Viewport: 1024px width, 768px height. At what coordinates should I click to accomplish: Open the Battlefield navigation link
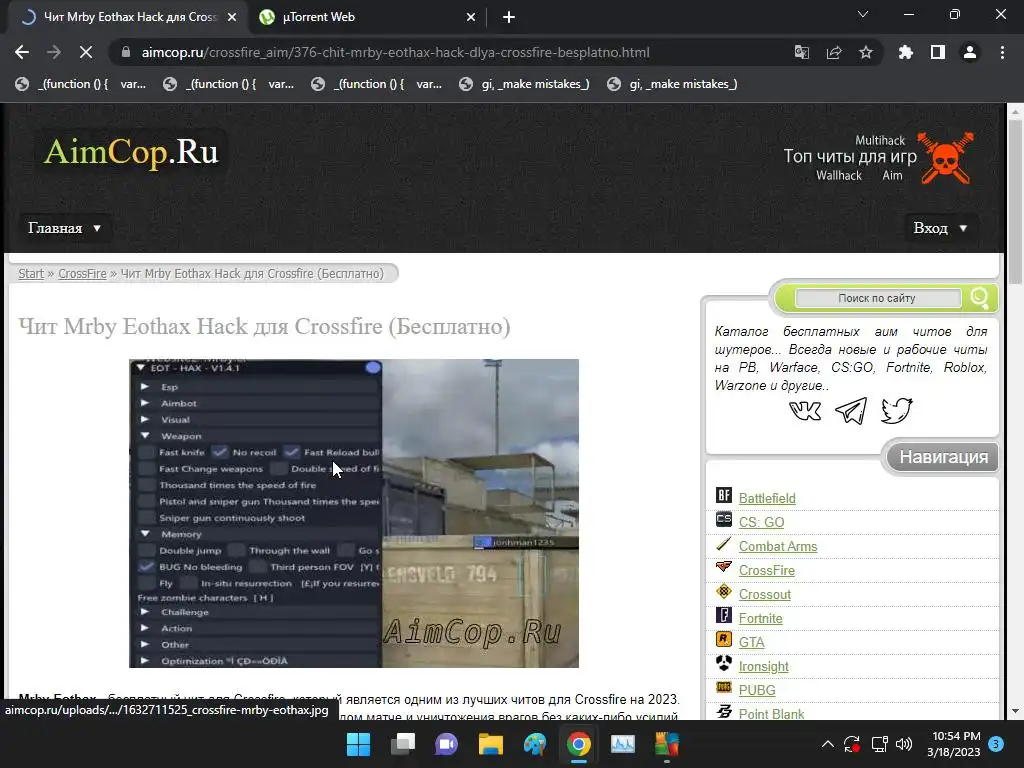(767, 498)
